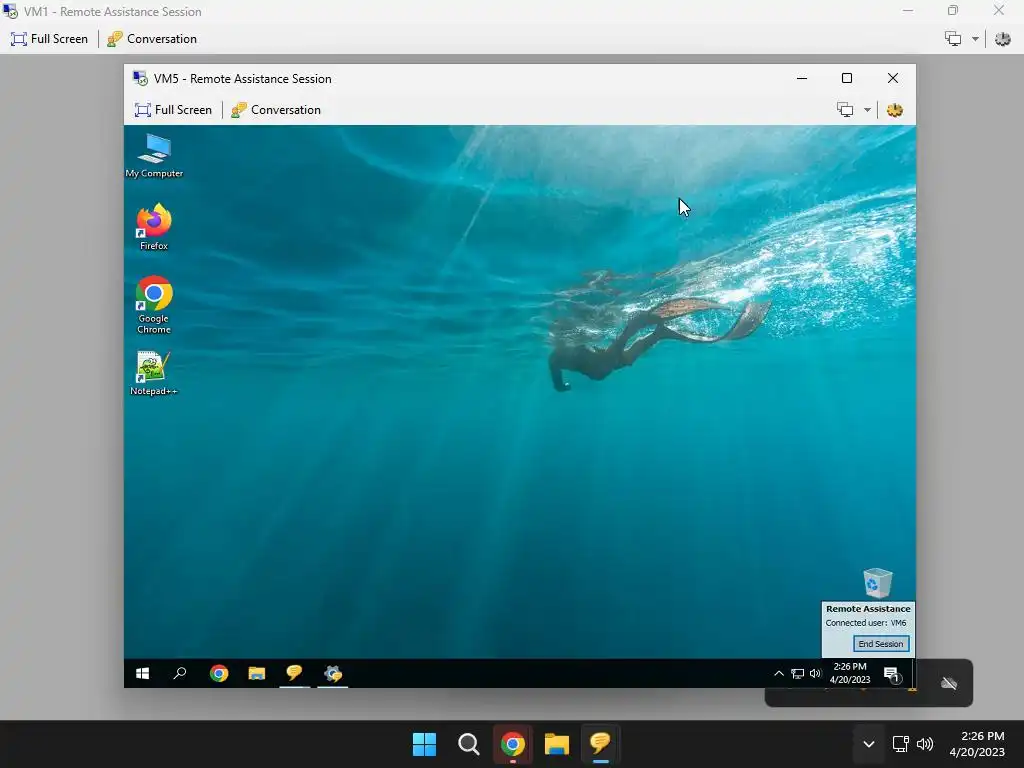Viewport: 1024px width, 768px height.
Task: Open the host Windows 11 Start button
Action: click(424, 744)
